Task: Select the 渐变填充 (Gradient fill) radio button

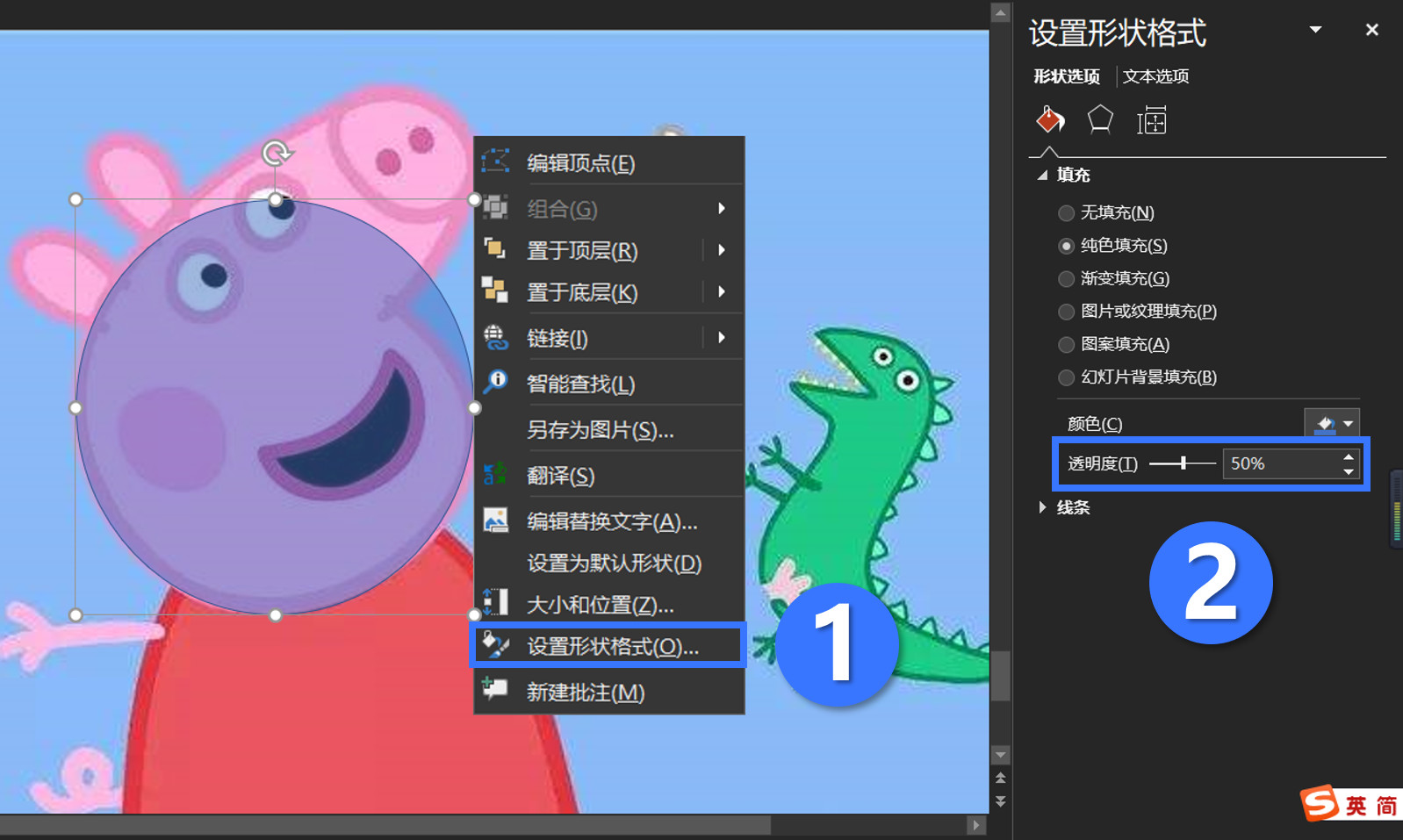Action: point(1066,279)
